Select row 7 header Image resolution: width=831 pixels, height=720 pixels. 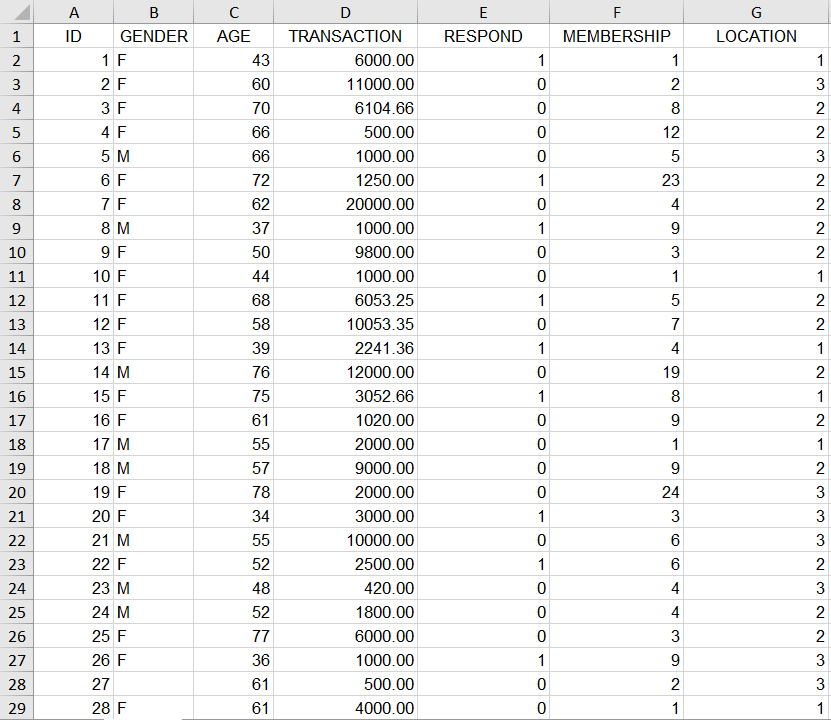tap(16, 180)
